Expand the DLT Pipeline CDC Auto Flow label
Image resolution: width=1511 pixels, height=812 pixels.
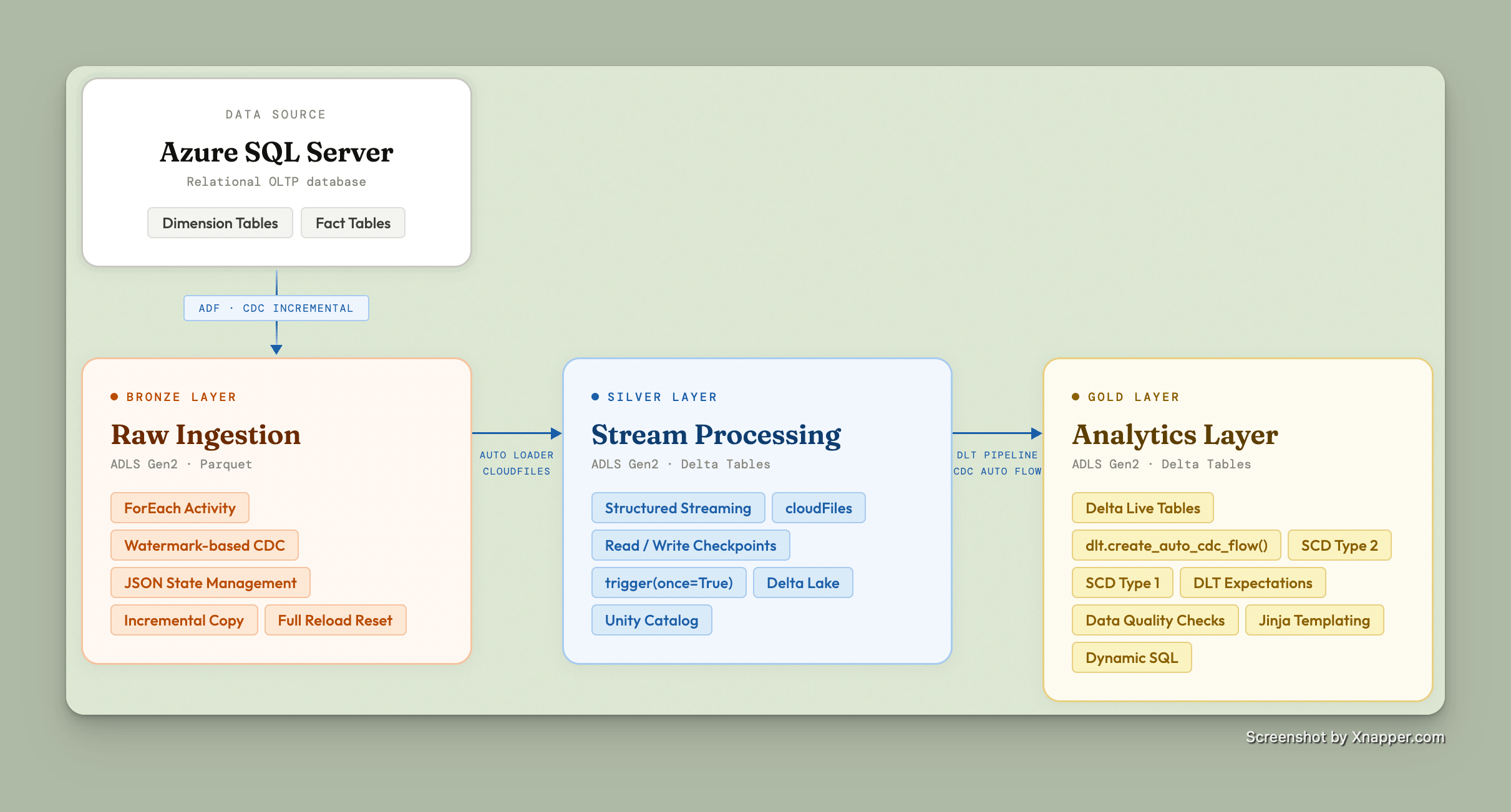[x=996, y=463]
